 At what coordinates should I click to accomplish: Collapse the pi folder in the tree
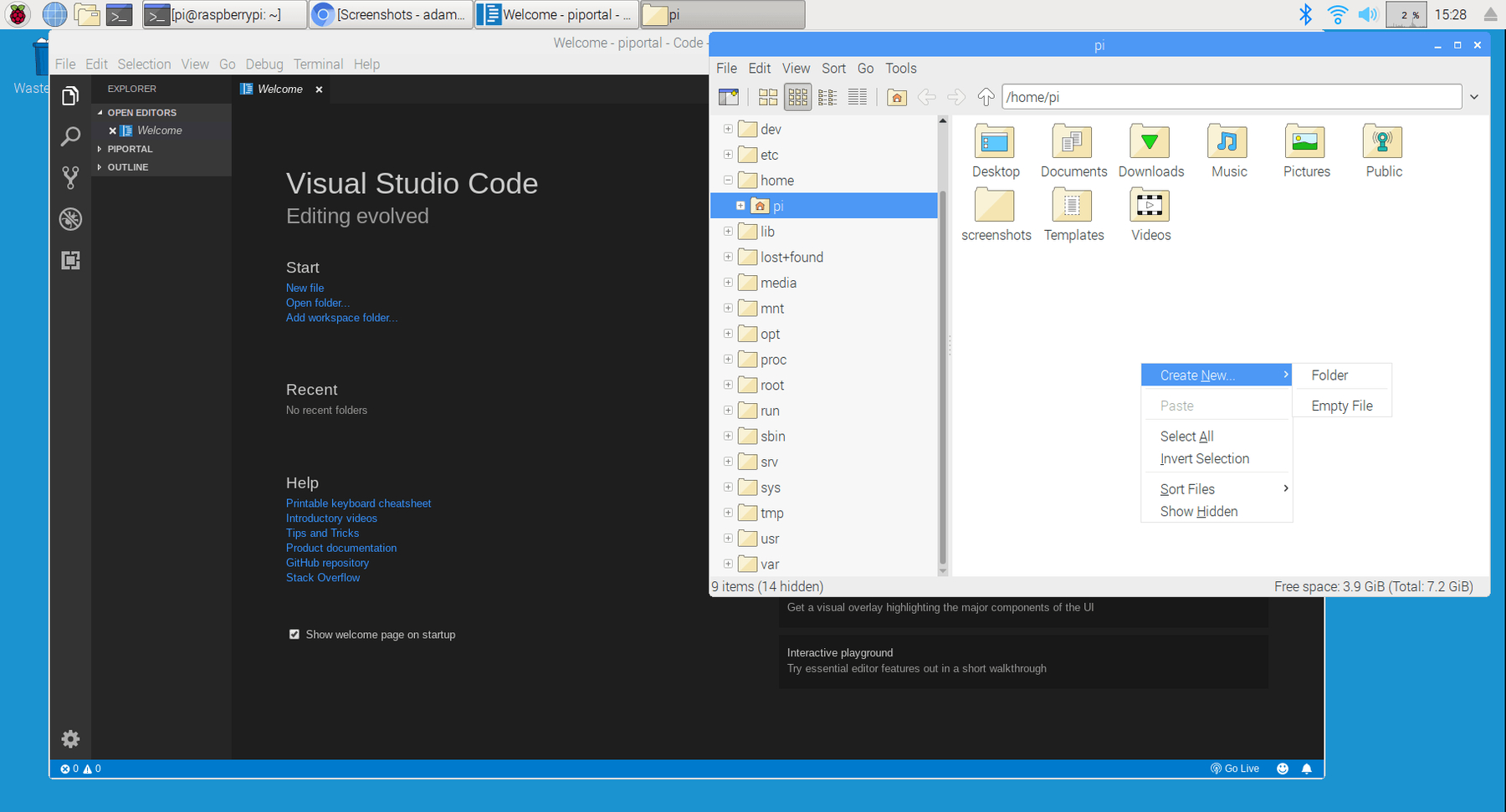740,205
